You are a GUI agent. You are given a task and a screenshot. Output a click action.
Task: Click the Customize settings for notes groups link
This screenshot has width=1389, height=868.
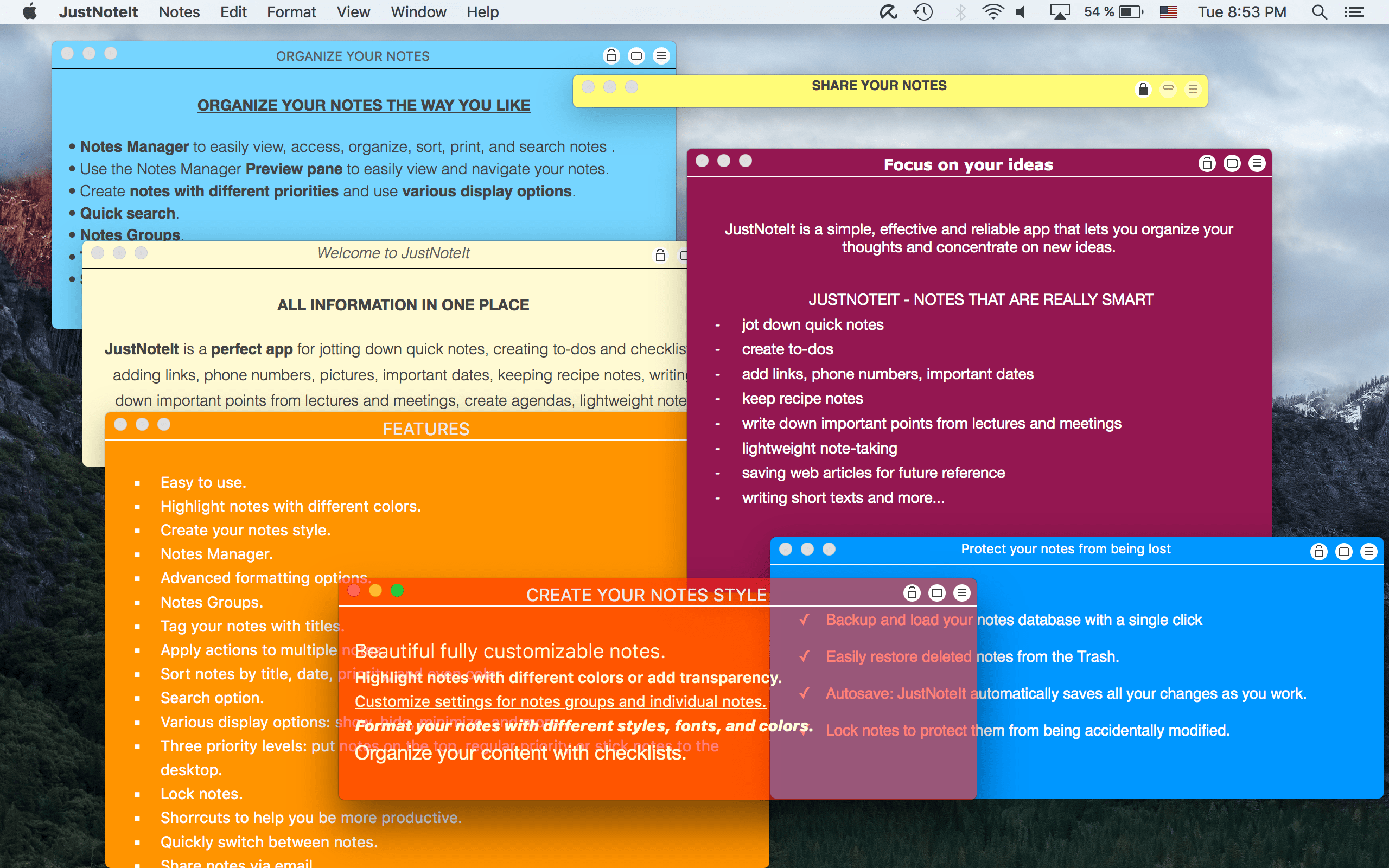[x=559, y=701]
